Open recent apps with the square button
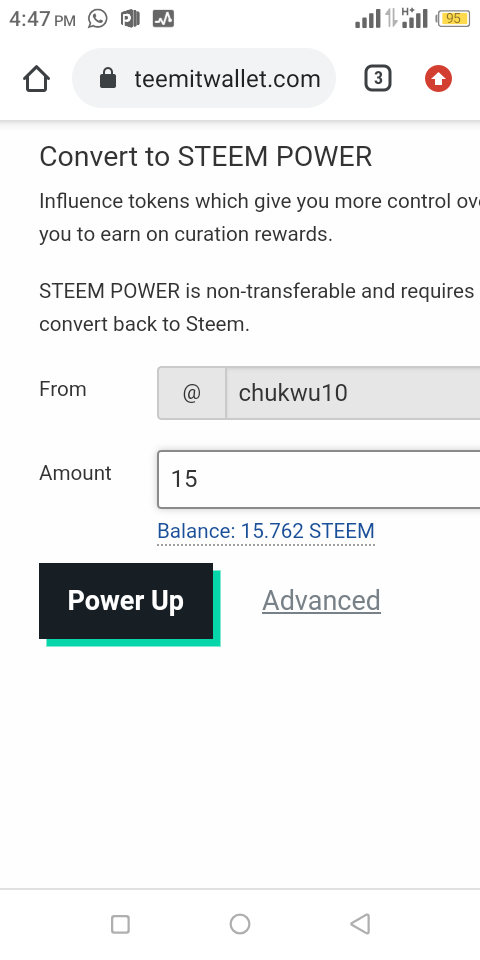The height and width of the screenshot is (960, 480). (x=120, y=923)
